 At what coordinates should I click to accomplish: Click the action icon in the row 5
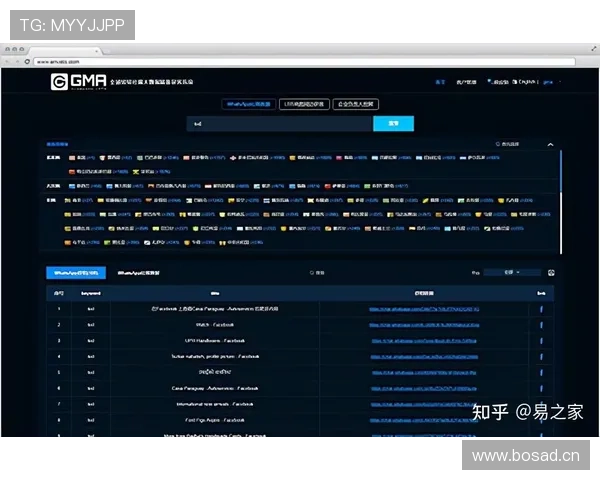(541, 372)
